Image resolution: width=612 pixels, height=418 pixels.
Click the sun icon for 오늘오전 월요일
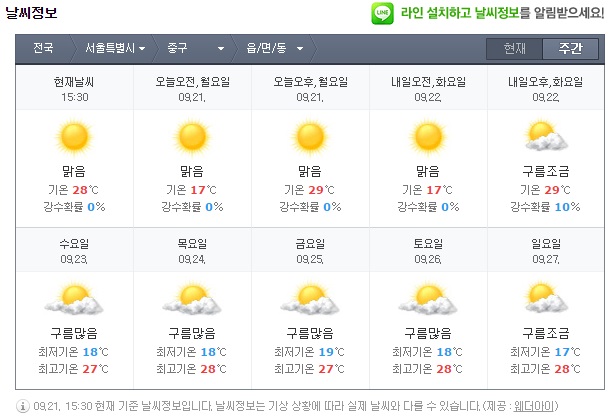[191, 136]
